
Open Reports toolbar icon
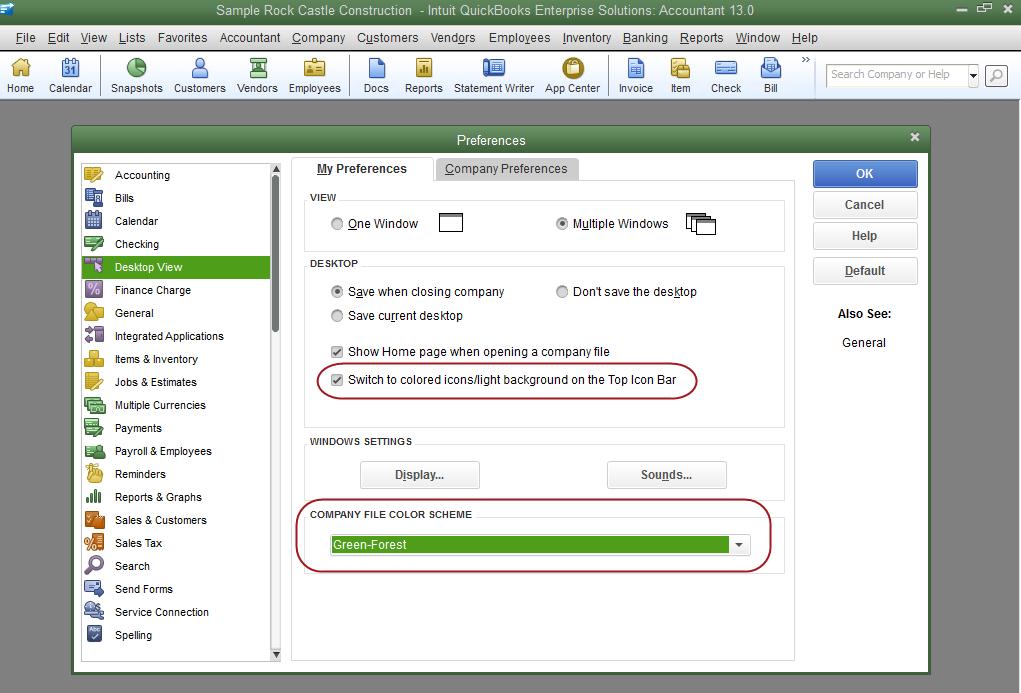click(424, 75)
